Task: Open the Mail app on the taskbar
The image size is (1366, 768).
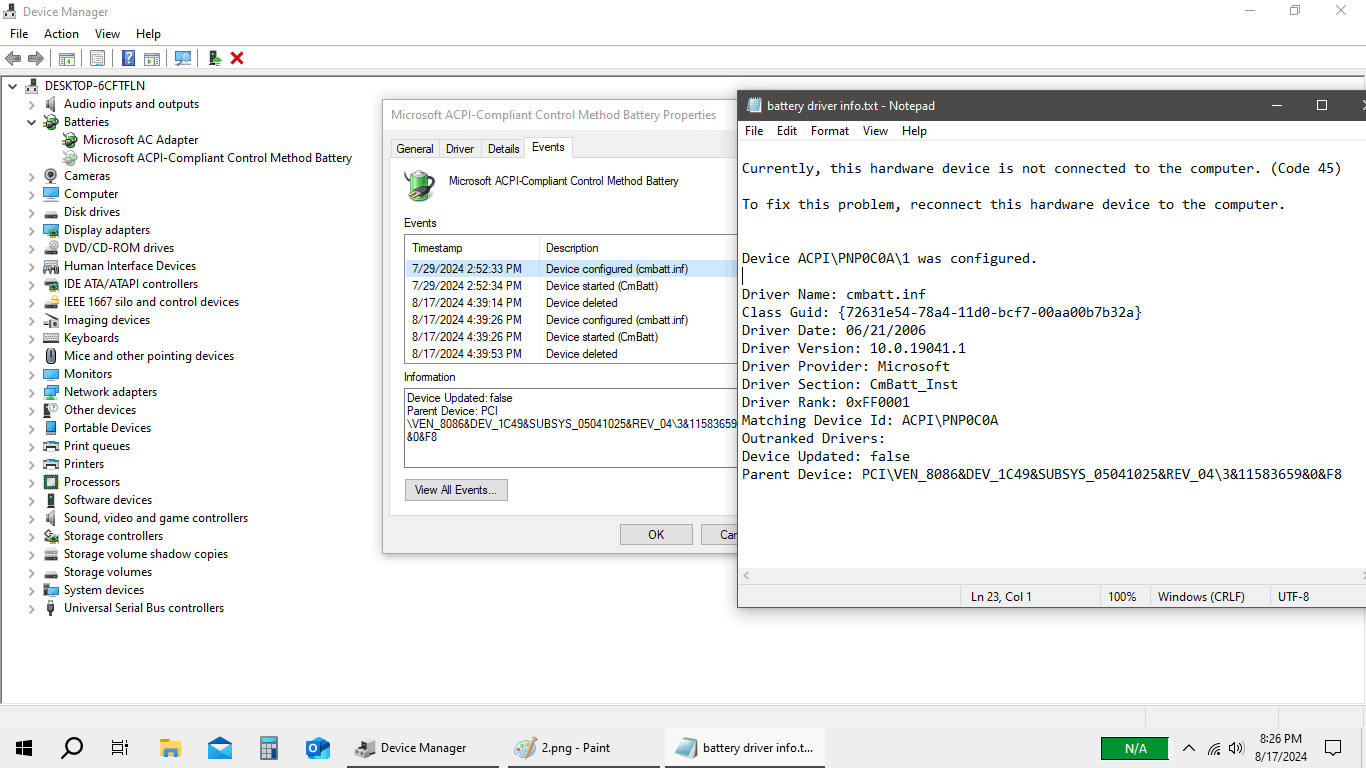Action: [x=219, y=748]
